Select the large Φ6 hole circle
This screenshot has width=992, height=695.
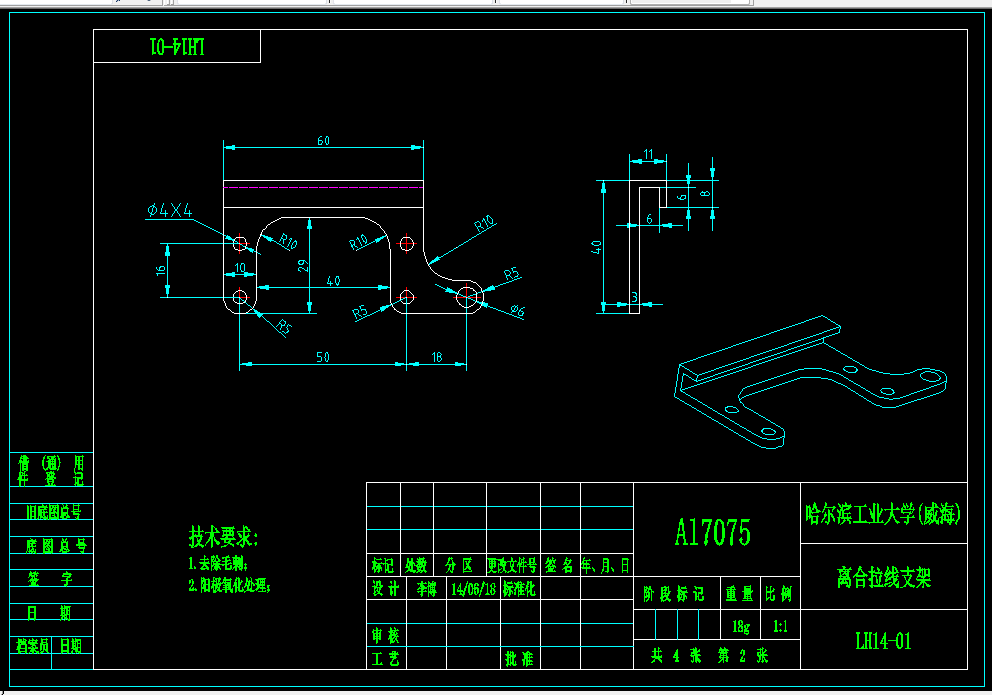tap(467, 296)
